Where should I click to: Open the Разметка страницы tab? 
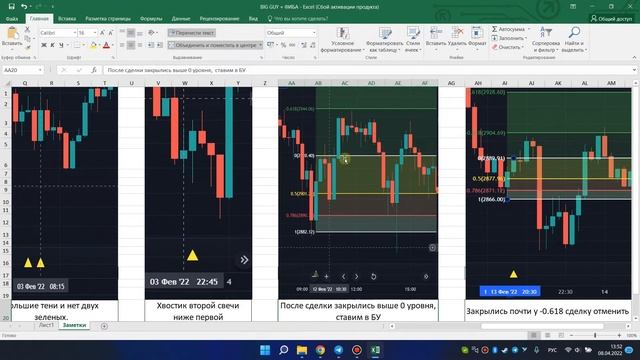click(x=108, y=19)
